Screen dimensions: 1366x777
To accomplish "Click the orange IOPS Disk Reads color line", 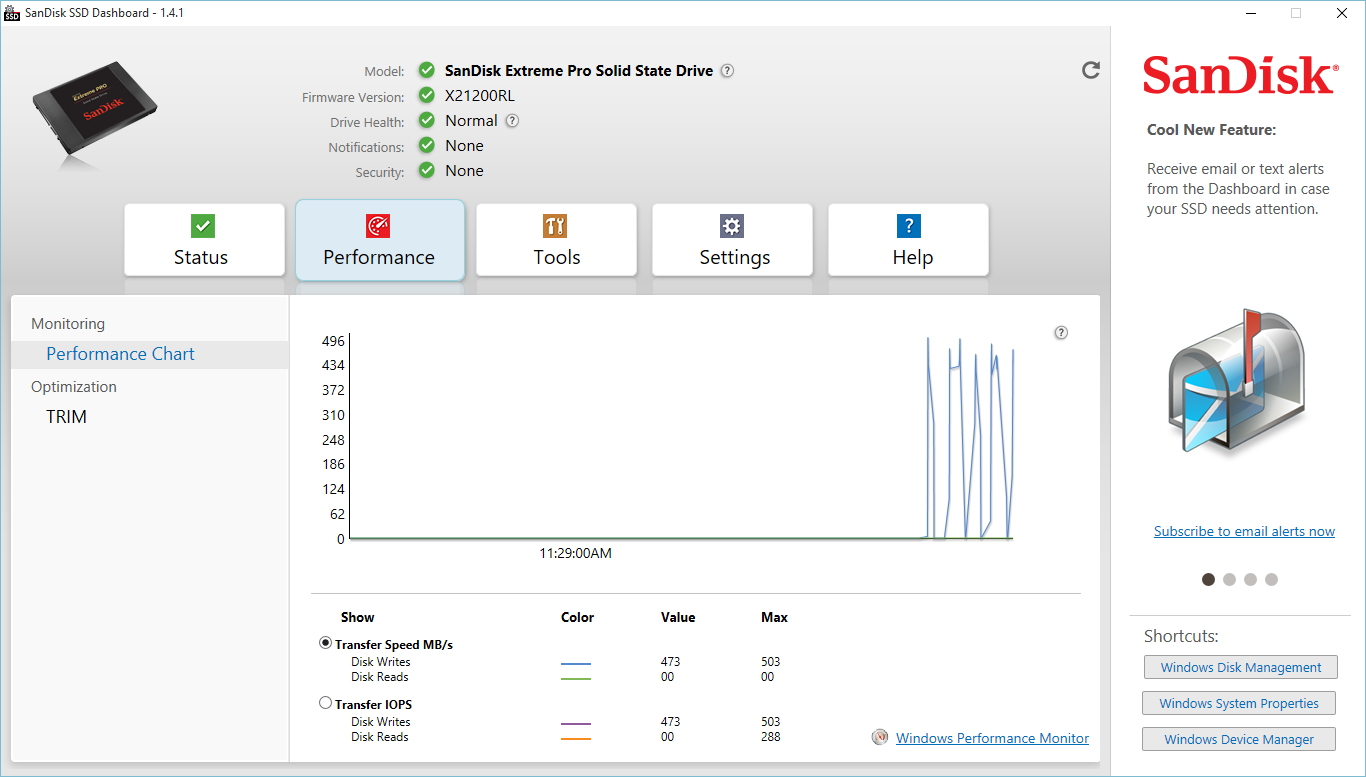I will (576, 738).
